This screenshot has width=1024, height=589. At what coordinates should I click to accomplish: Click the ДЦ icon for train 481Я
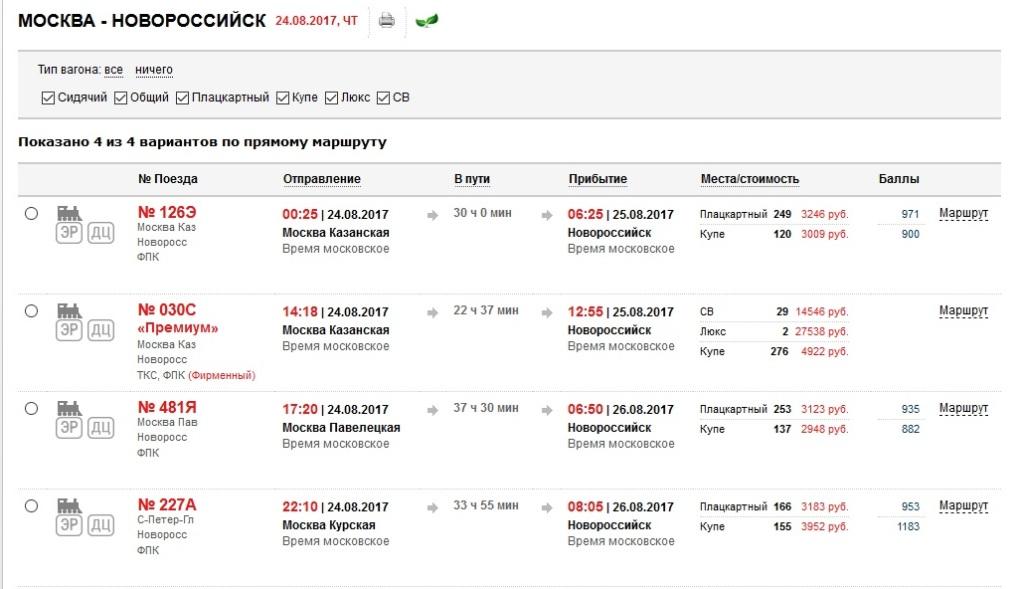point(101,428)
